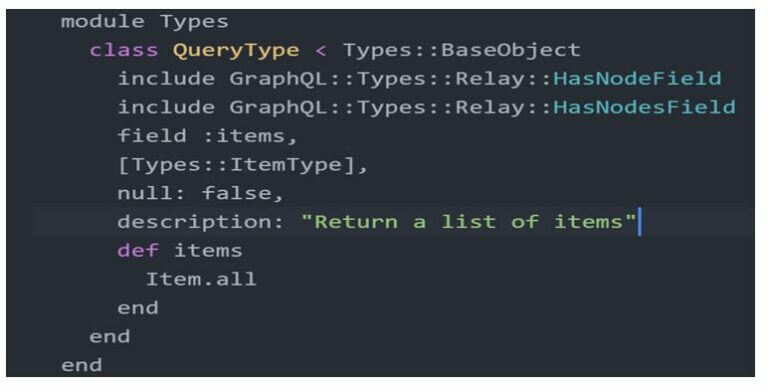
Task: Click the def keyword
Action: pos(138,251)
